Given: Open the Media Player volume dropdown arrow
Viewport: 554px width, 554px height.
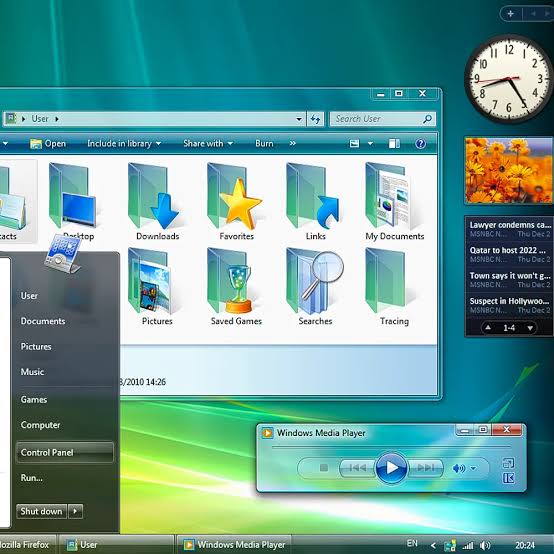Looking at the screenshot, I should coord(473,468).
